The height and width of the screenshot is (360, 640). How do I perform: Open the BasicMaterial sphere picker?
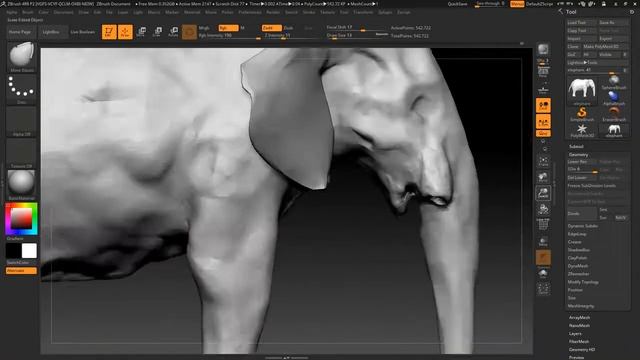[x=22, y=185]
